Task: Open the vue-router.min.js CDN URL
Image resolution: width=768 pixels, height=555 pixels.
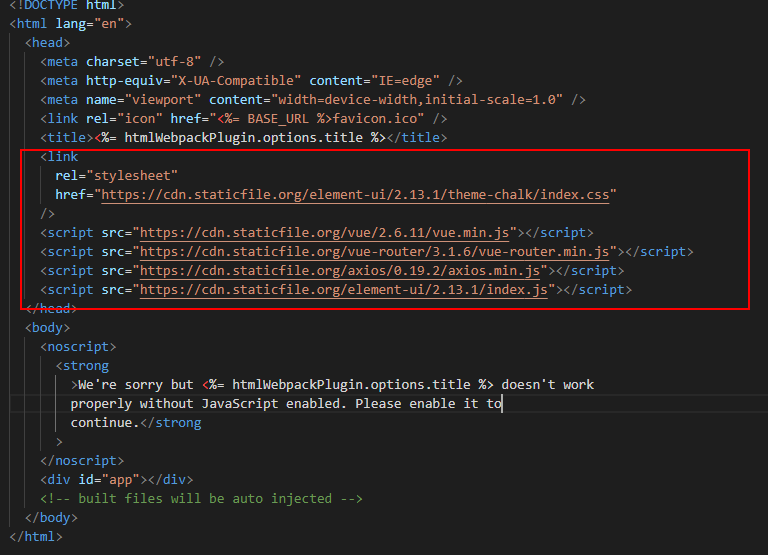Action: [x=374, y=252]
